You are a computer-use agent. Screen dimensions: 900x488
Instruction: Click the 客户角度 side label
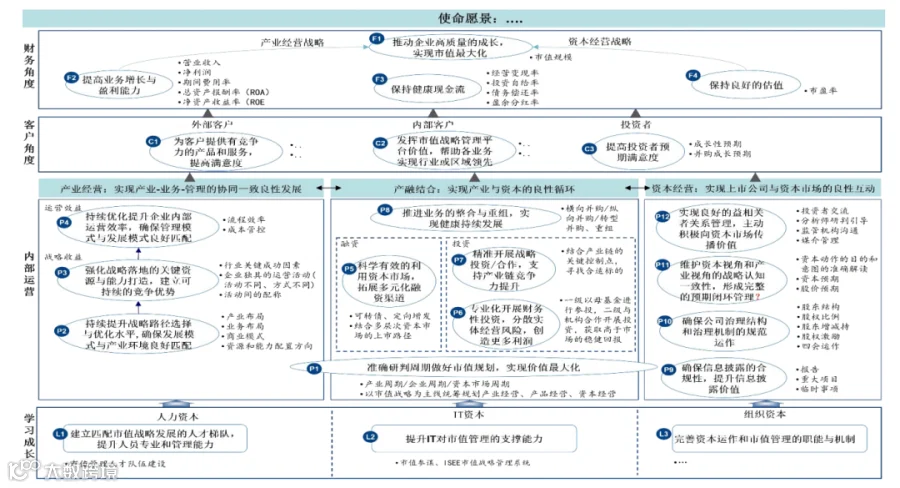[x=29, y=143]
